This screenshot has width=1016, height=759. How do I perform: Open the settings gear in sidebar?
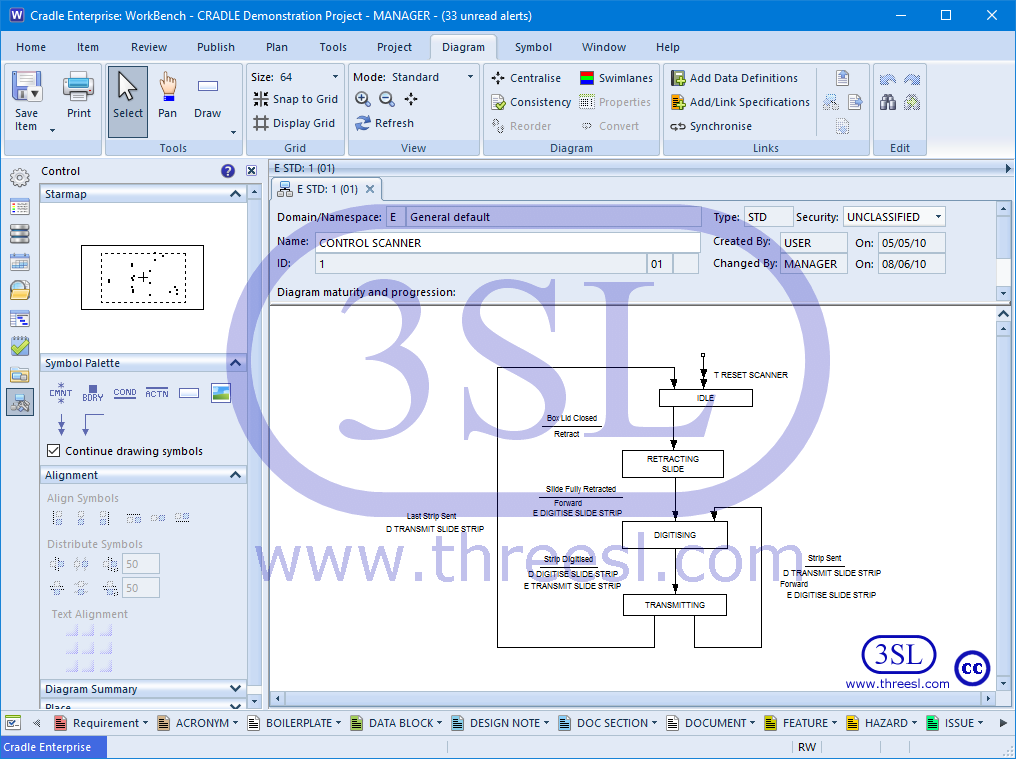tap(20, 177)
